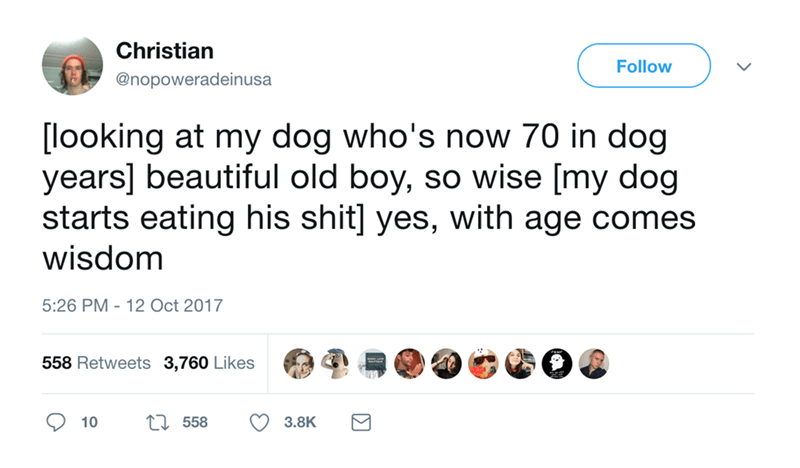Open the Gromit dog avatar liker profile
The width and height of the screenshot is (800, 468).
(336, 363)
